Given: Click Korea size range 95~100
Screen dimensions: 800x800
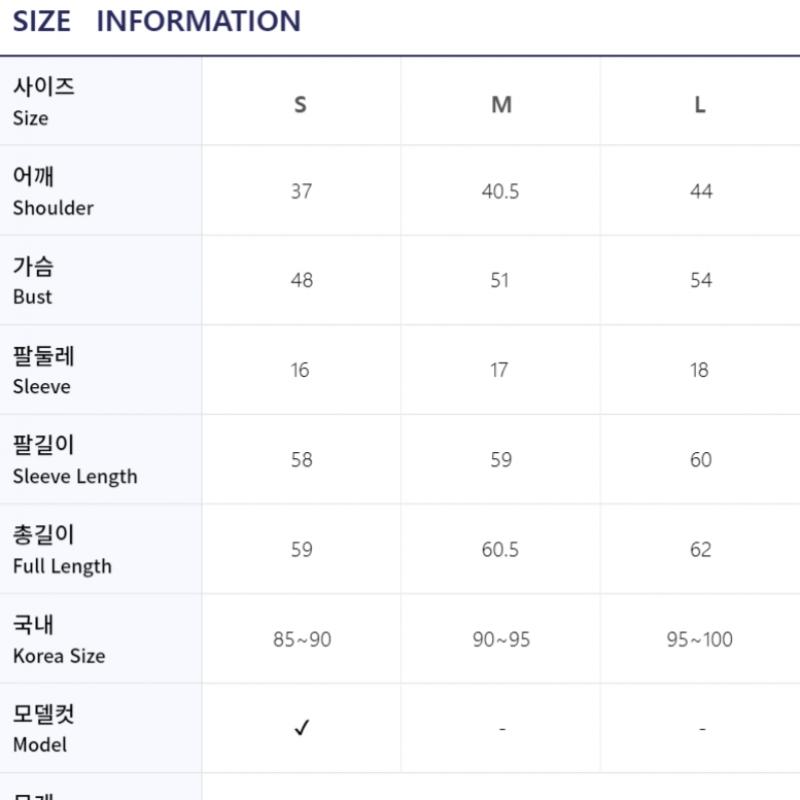Looking at the screenshot, I should pos(700,639).
